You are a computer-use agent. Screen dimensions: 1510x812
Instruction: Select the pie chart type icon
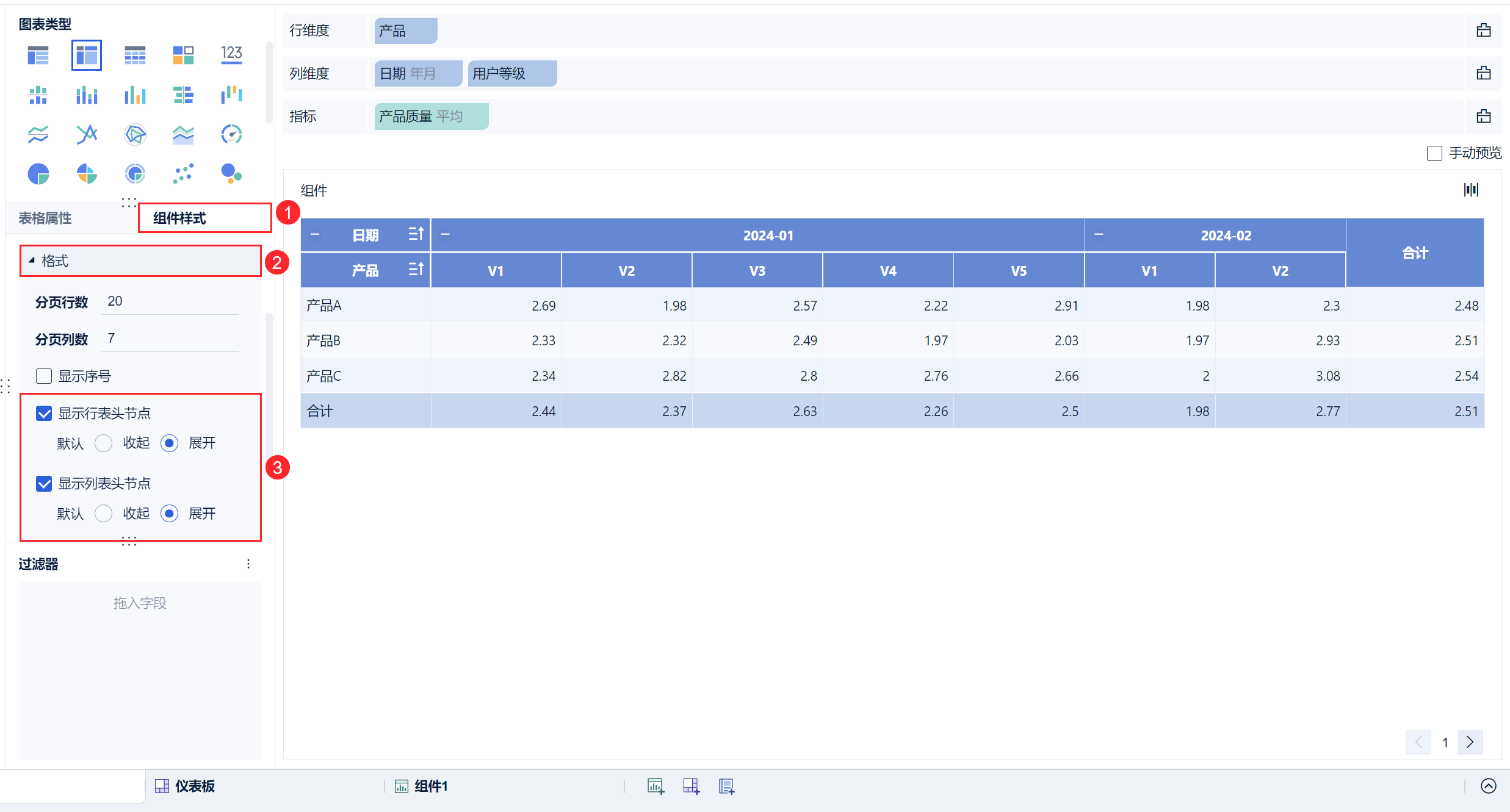tap(38, 174)
